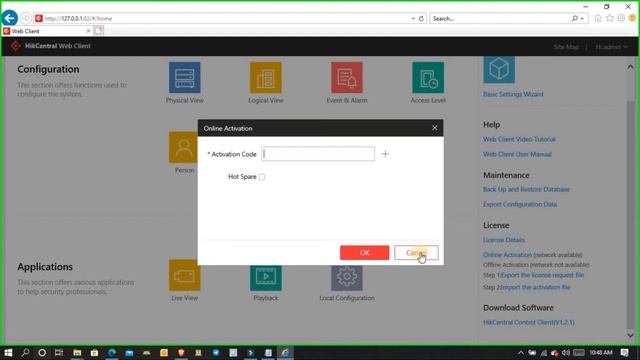Image resolution: width=640 pixels, height=360 pixels.
Task: Download HikCentral Control Client(V1.2.1)
Action: tap(529, 322)
